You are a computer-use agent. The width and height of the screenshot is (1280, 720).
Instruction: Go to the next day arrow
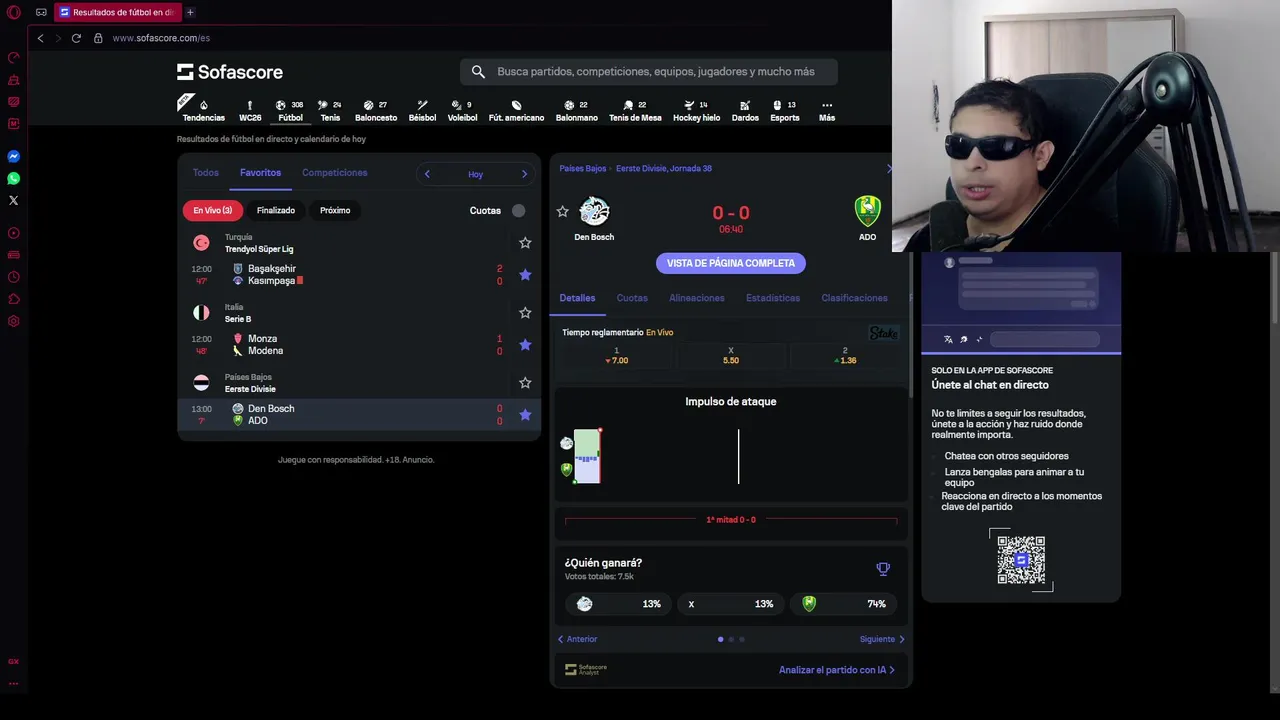(524, 174)
